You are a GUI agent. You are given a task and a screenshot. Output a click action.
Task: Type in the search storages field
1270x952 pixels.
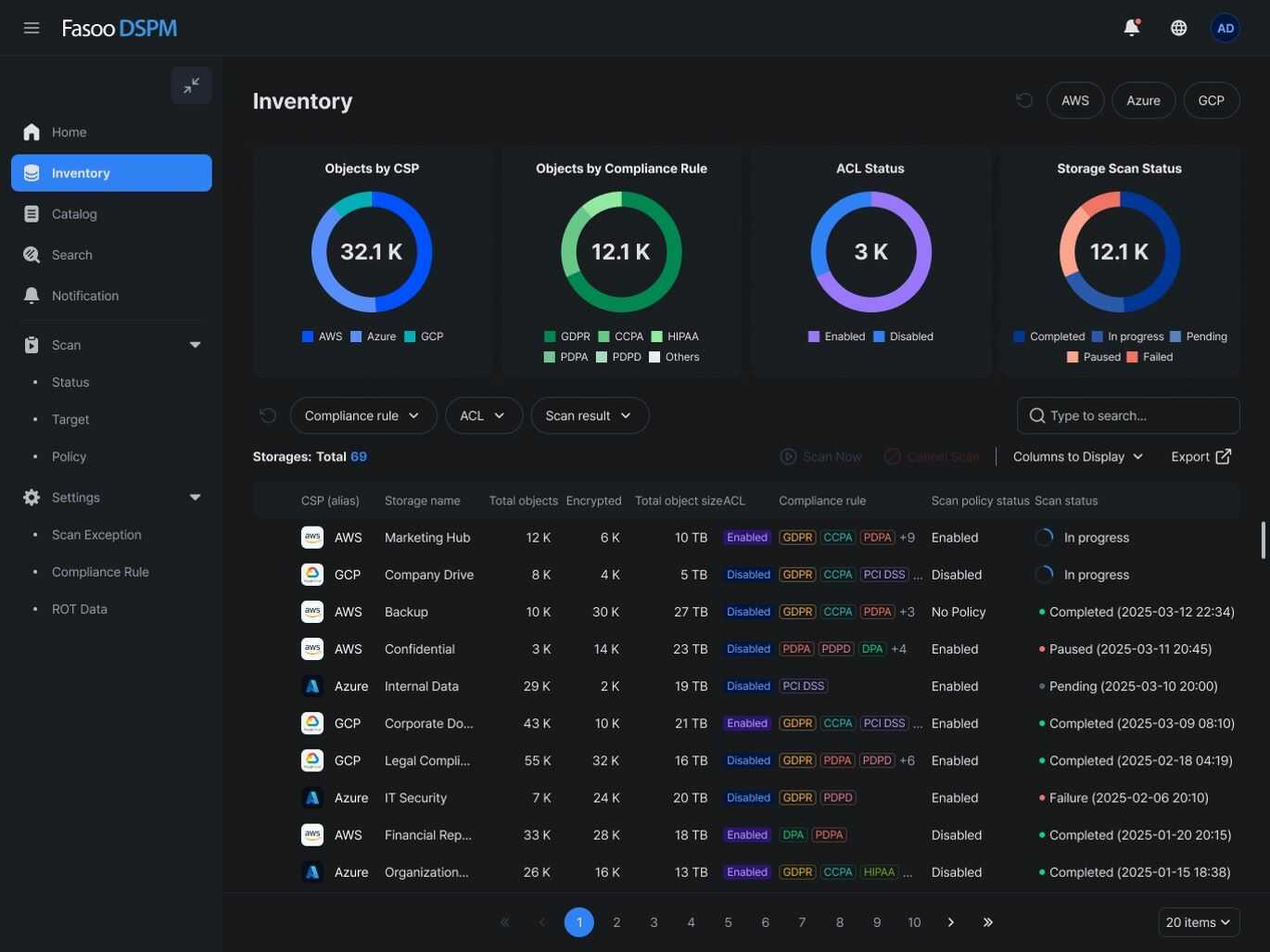click(1128, 414)
